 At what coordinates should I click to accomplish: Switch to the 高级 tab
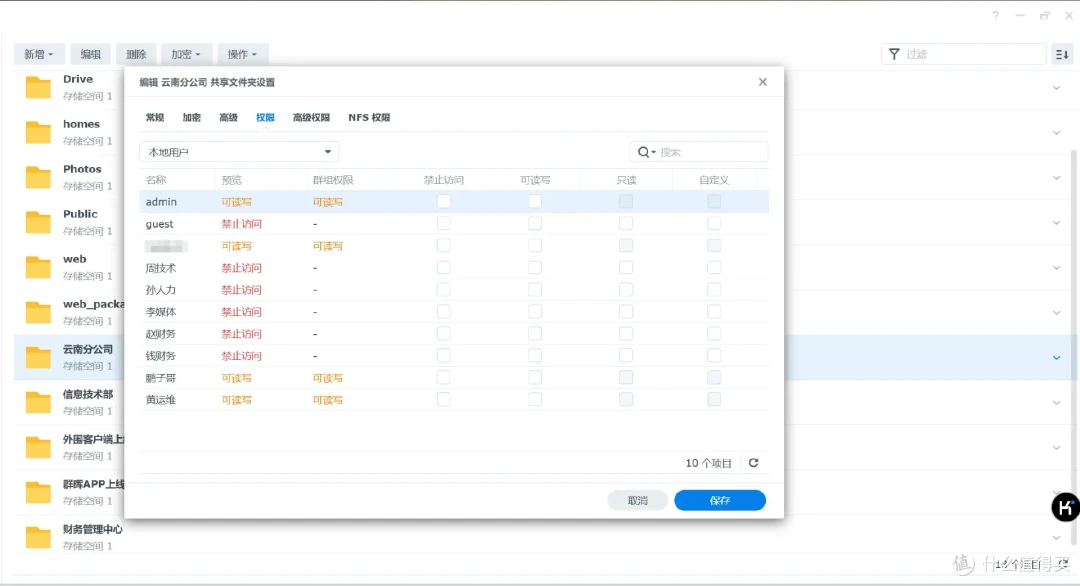[228, 118]
